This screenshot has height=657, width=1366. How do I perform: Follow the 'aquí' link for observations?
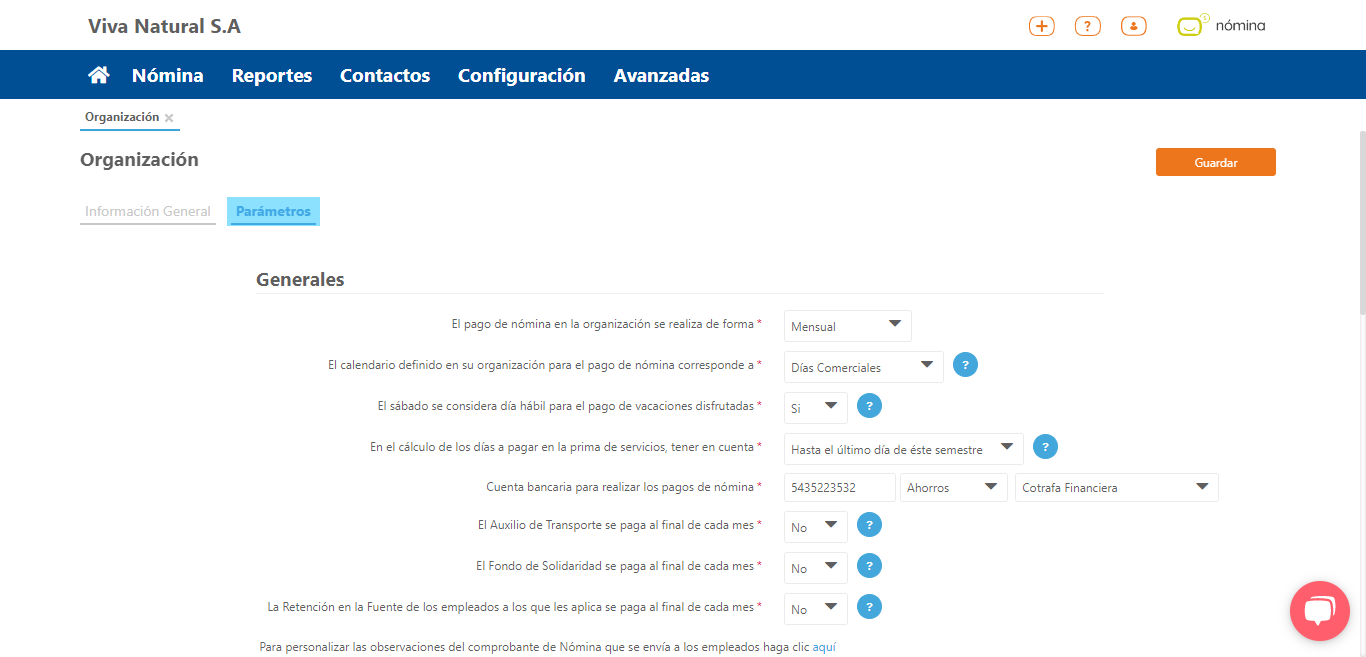point(824,647)
